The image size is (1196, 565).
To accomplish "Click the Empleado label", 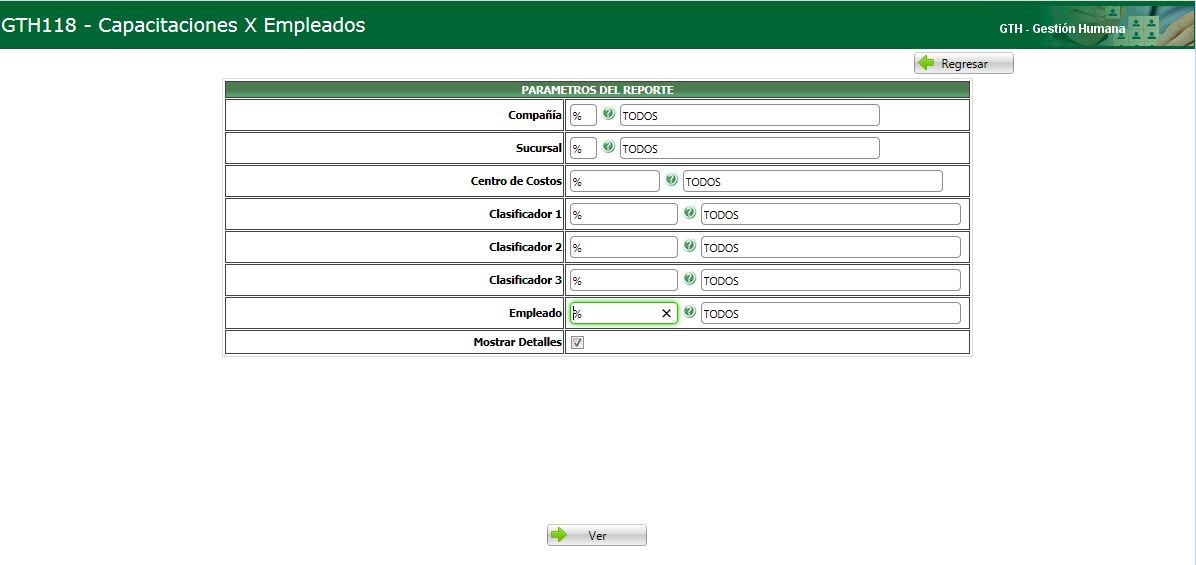I will point(535,313).
